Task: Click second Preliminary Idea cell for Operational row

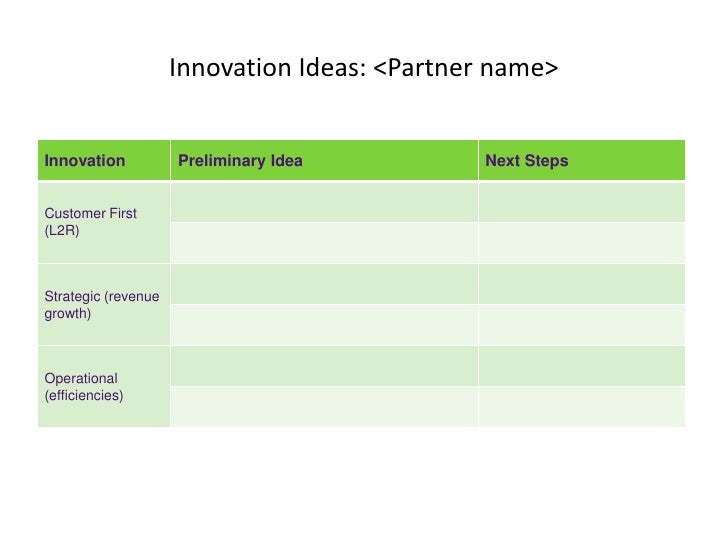Action: [324, 407]
